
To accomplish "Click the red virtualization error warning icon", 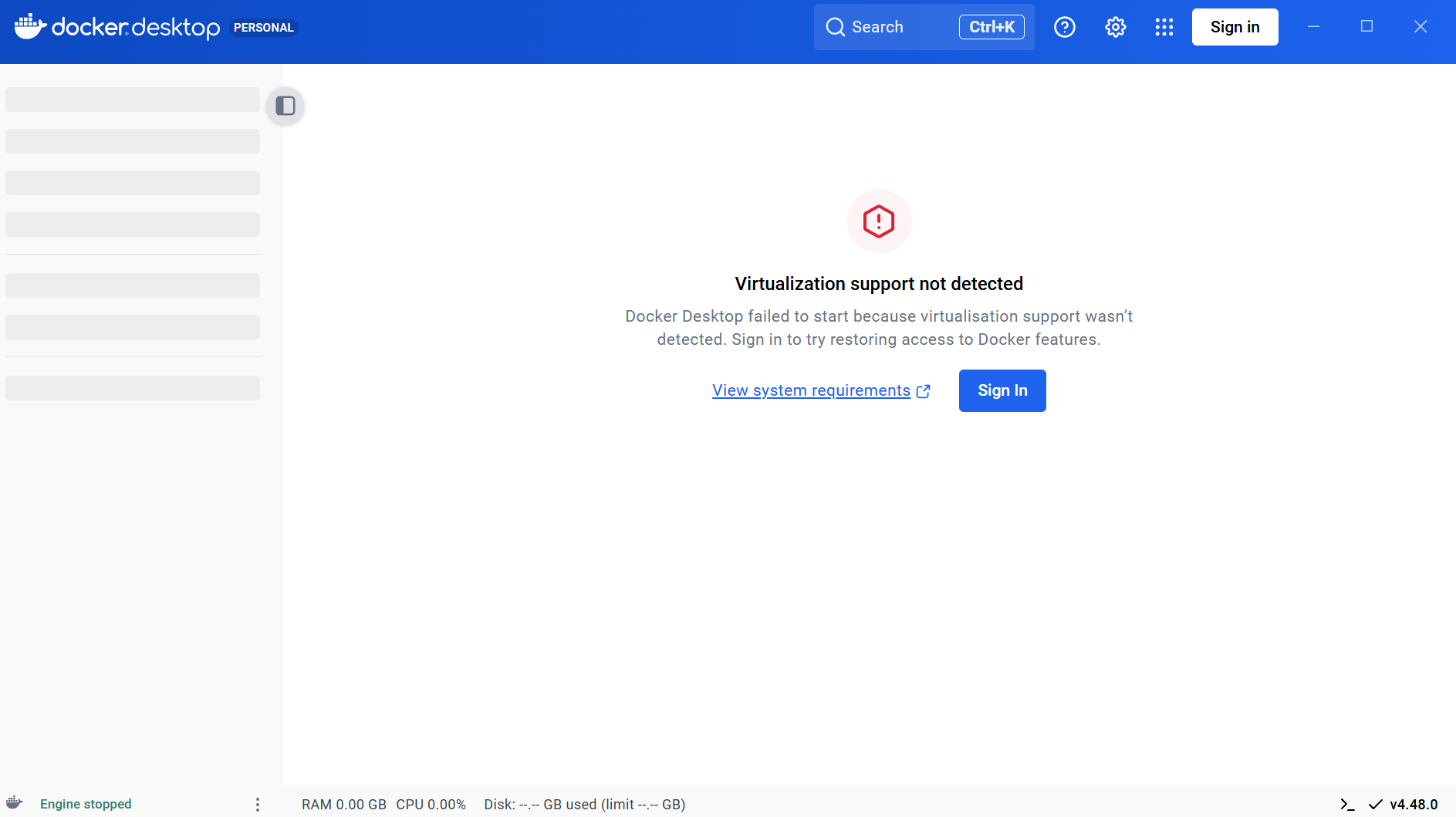I will click(879, 221).
